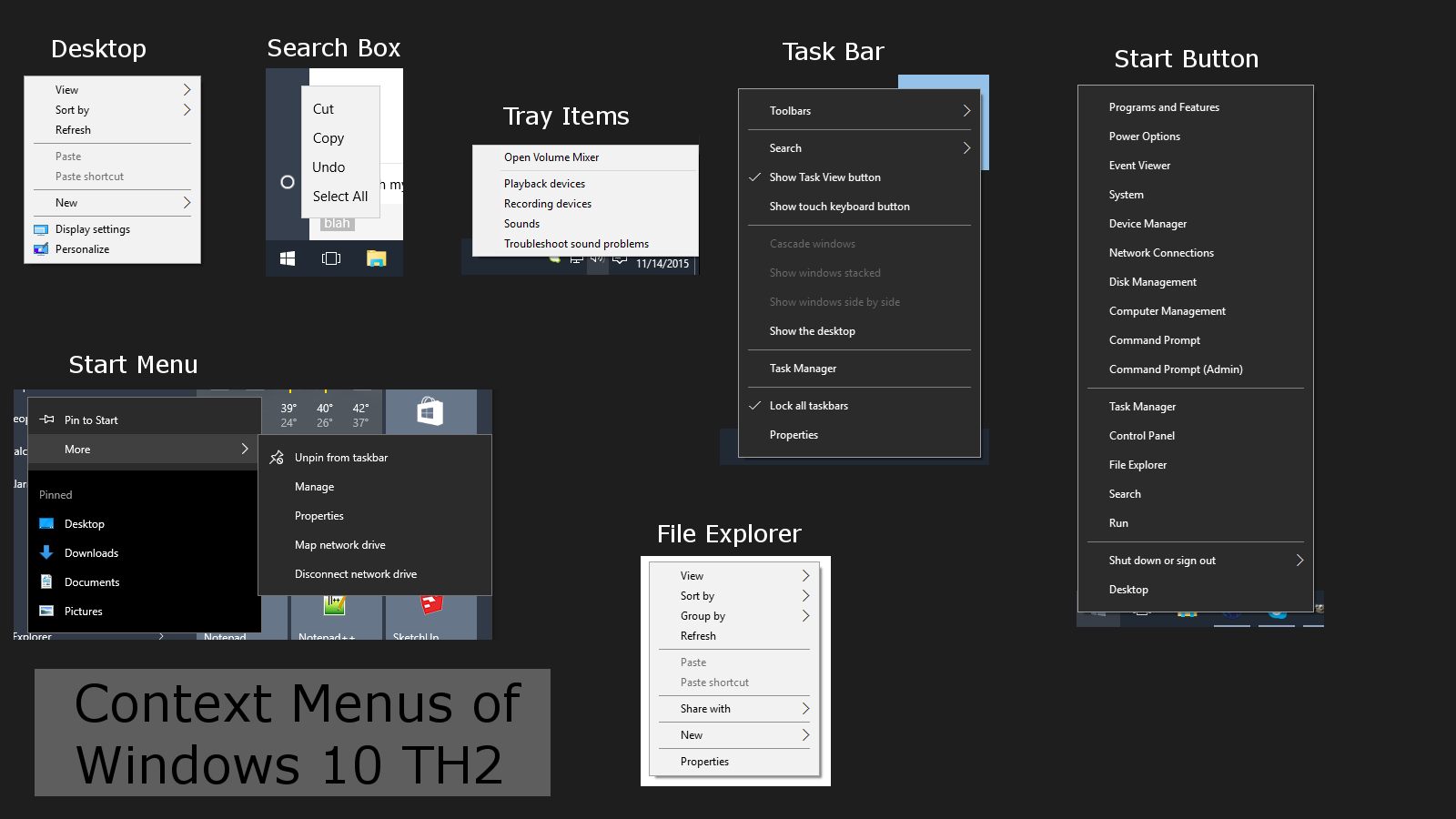Expand Share with submenu
1456x819 pixels.
[805, 709]
